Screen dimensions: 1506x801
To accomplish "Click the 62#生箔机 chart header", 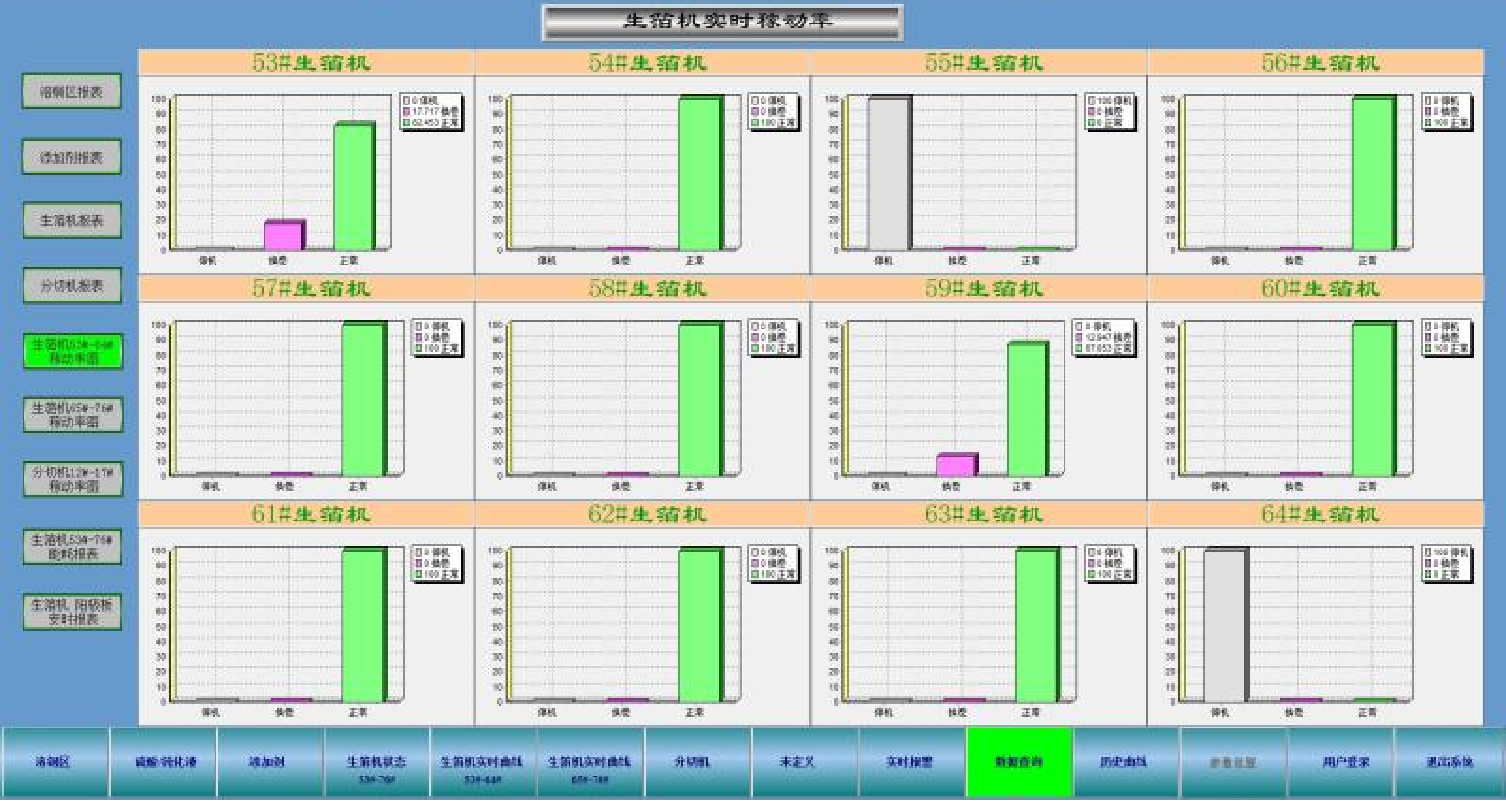I will point(642,514).
